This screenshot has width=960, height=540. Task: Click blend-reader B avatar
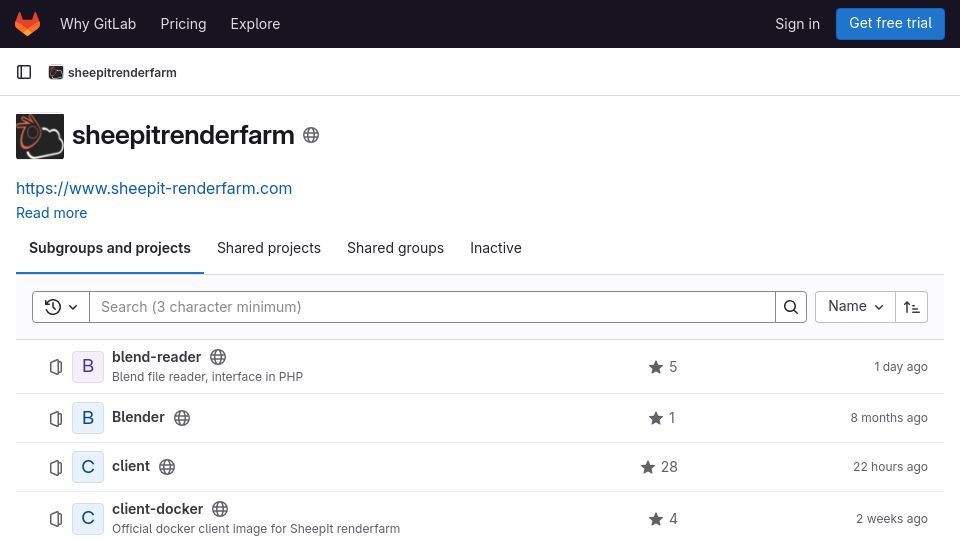pos(88,367)
